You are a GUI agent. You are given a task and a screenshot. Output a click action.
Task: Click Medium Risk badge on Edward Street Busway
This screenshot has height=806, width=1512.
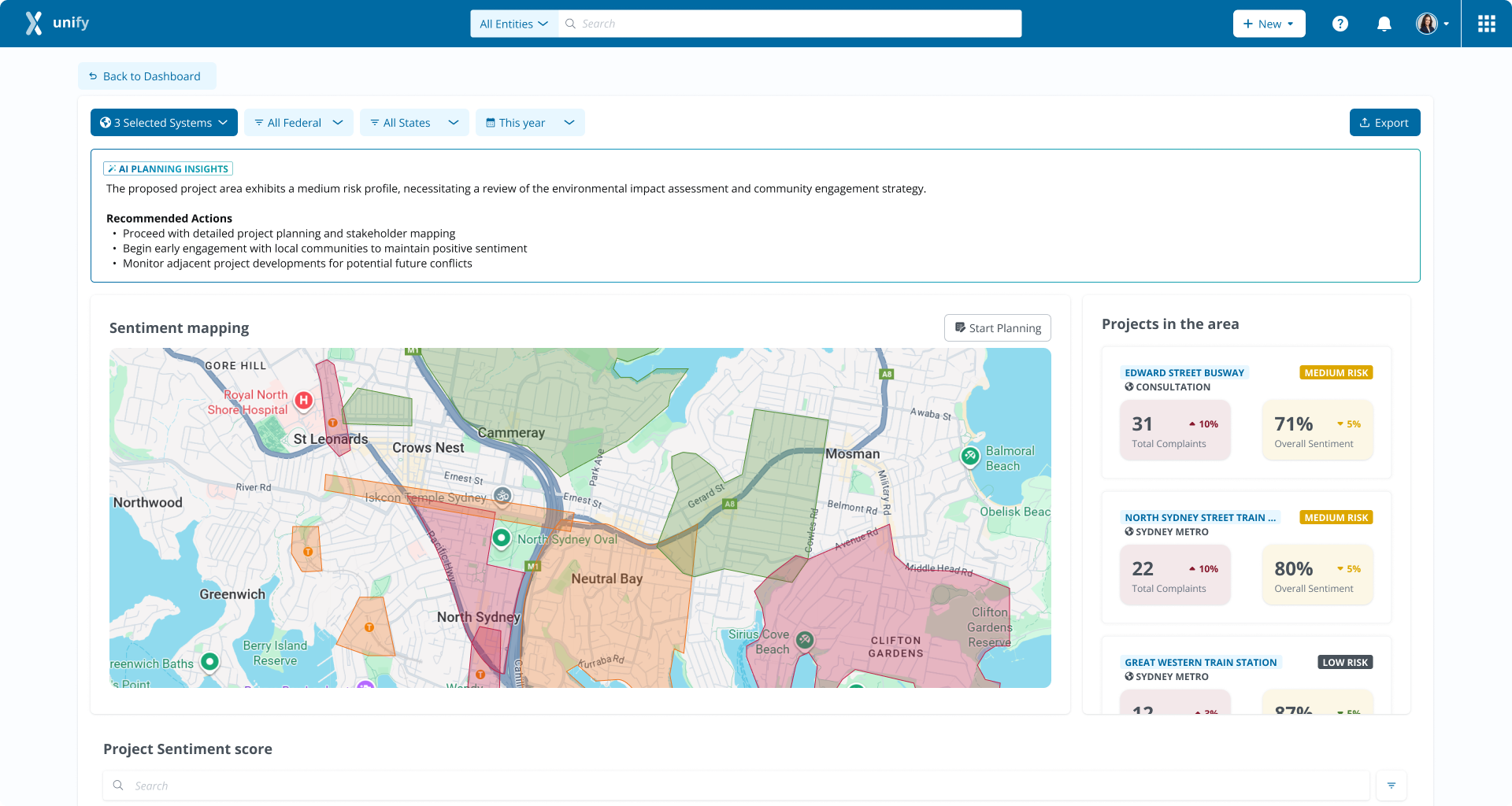(1336, 373)
